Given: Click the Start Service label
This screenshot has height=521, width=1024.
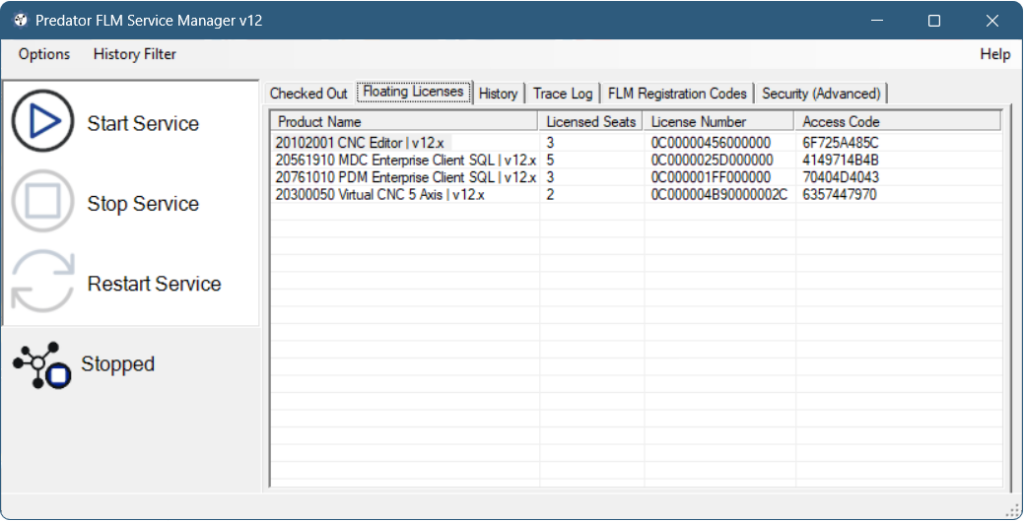Looking at the screenshot, I should tap(143, 123).
